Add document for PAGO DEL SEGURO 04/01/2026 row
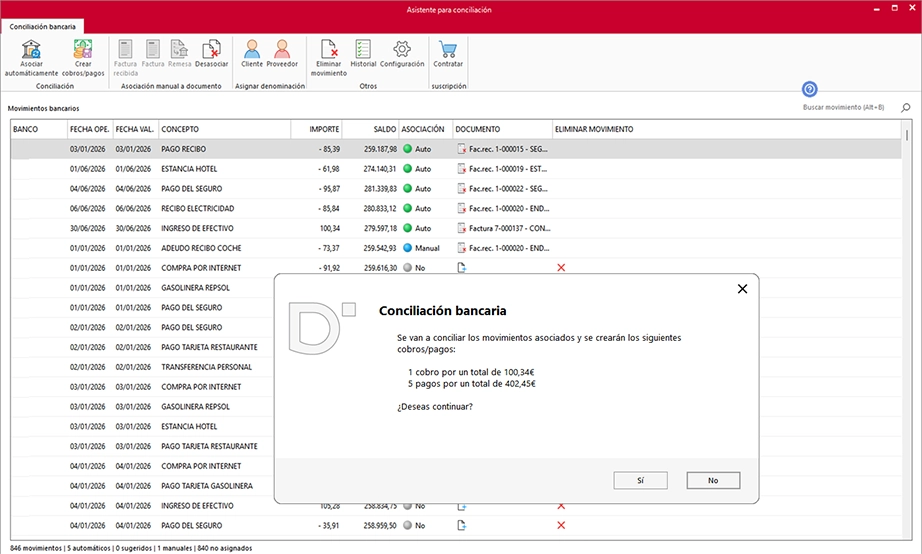Screen dimensions: 922x554 click(462, 526)
